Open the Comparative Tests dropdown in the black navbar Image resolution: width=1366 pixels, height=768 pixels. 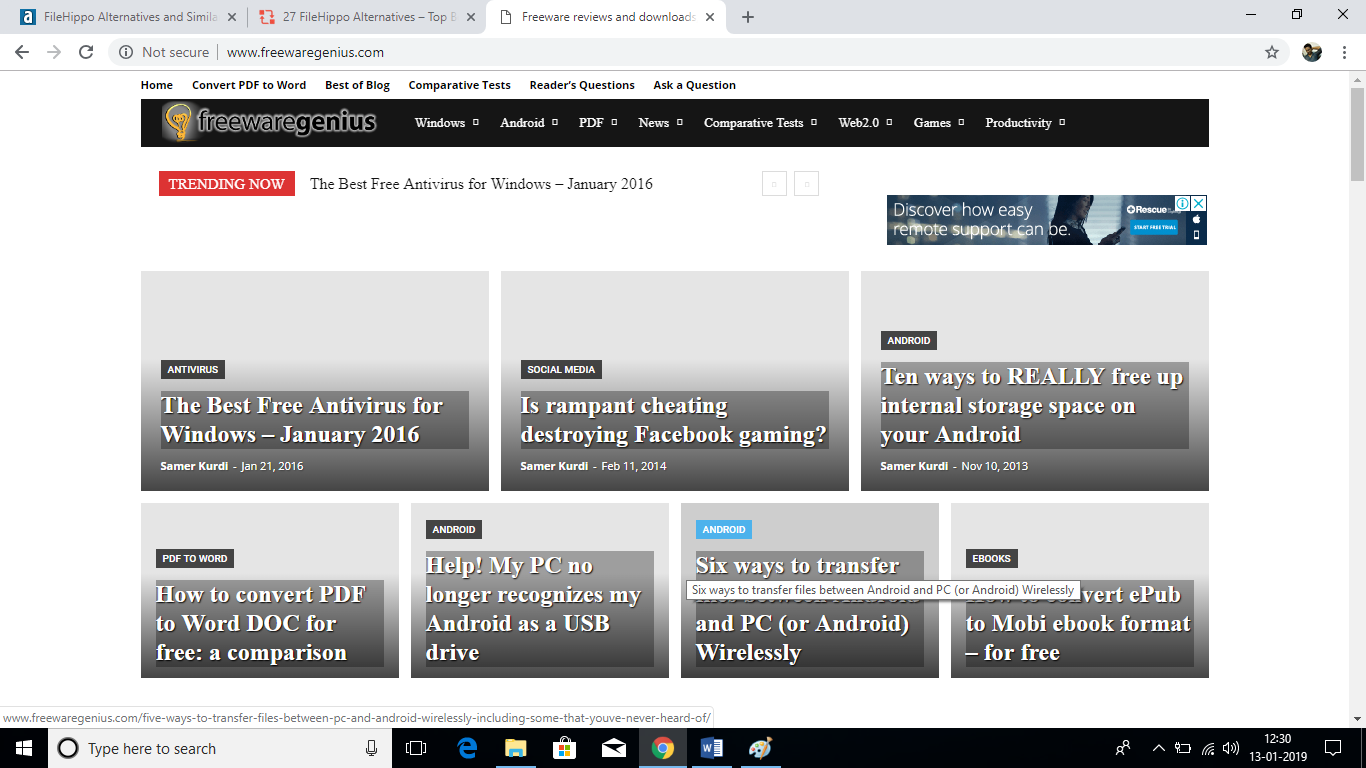760,123
